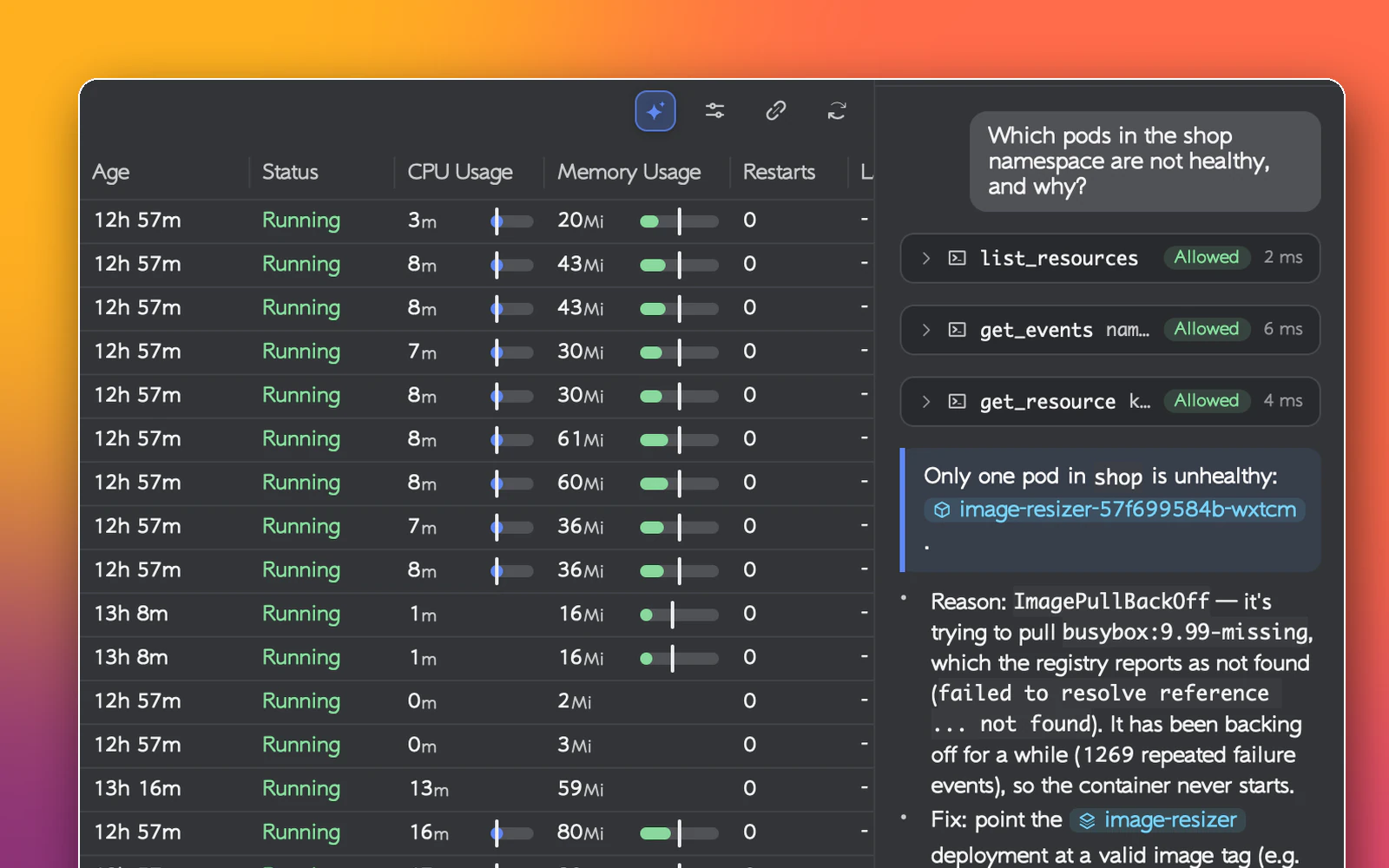Click the busybox:9.99-missing image name
1389x868 pixels.
1185,632
